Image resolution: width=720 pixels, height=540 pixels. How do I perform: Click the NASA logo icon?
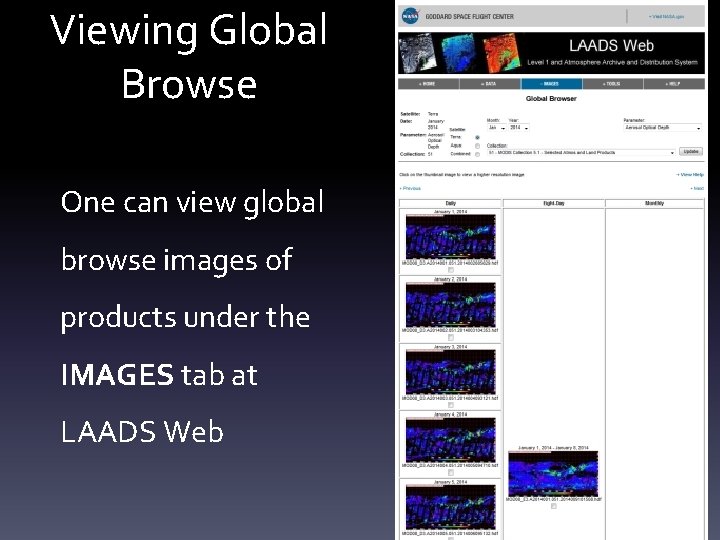(410, 16)
